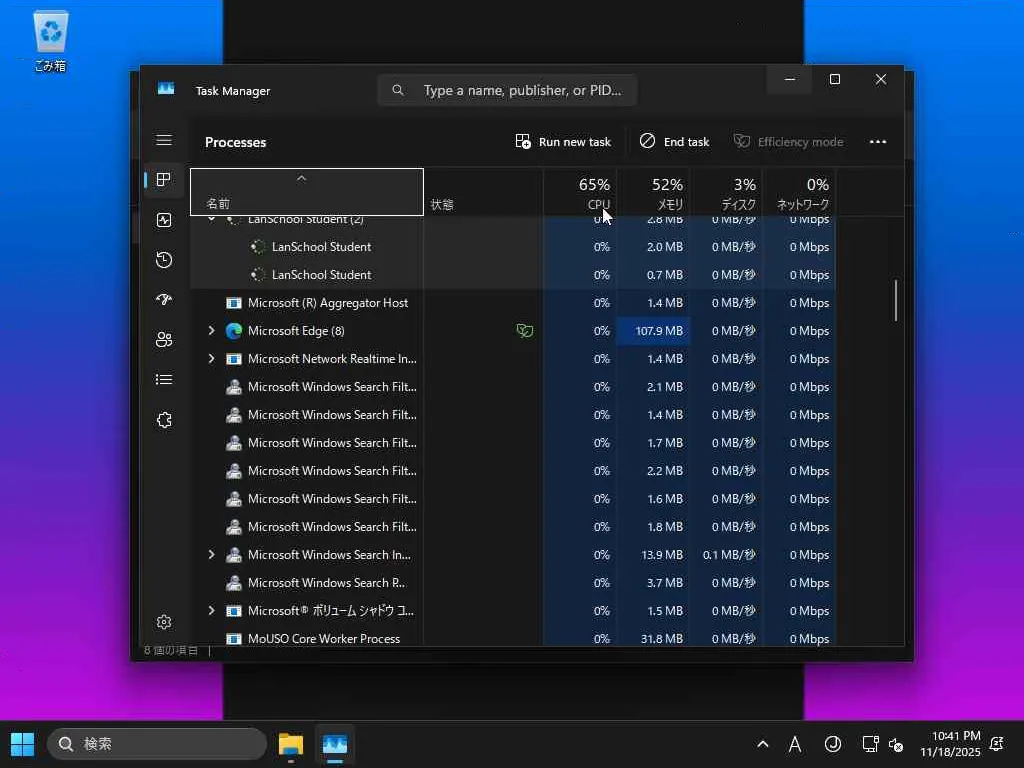Click the Task Manager taskbar icon
This screenshot has height=768, width=1024.
coord(335,744)
